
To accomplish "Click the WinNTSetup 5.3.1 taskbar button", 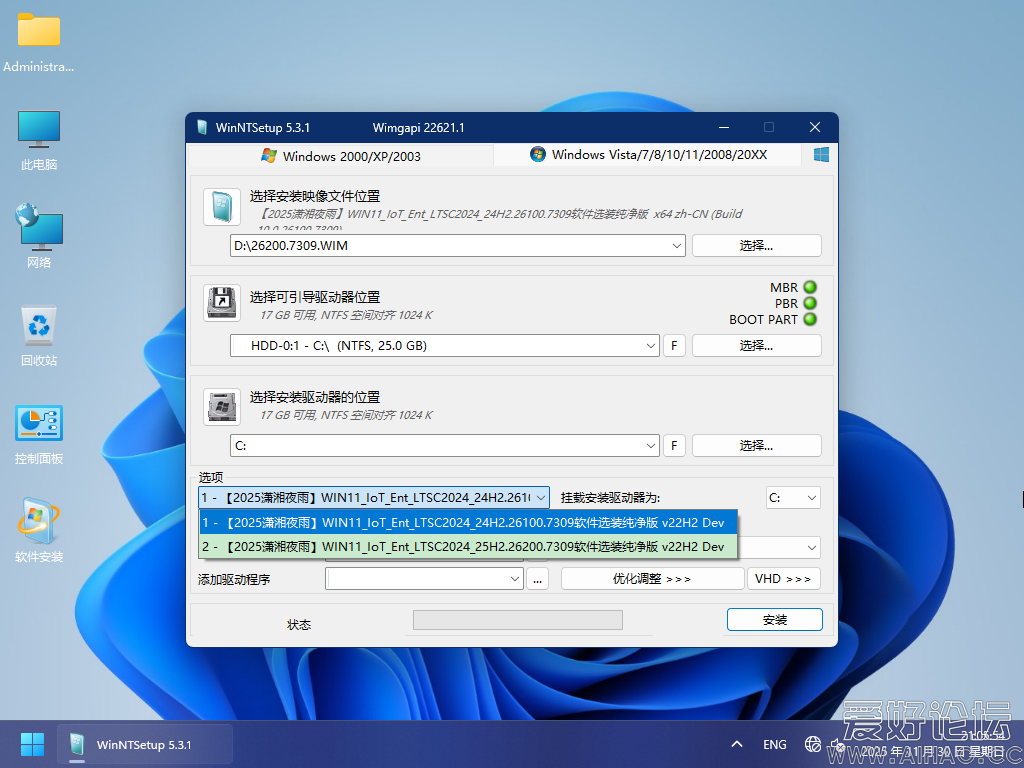I will point(144,744).
